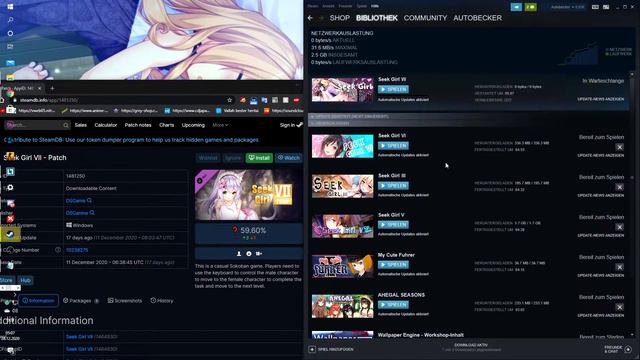Open SteamDB Sales page
640x360 pixels.
point(80,125)
